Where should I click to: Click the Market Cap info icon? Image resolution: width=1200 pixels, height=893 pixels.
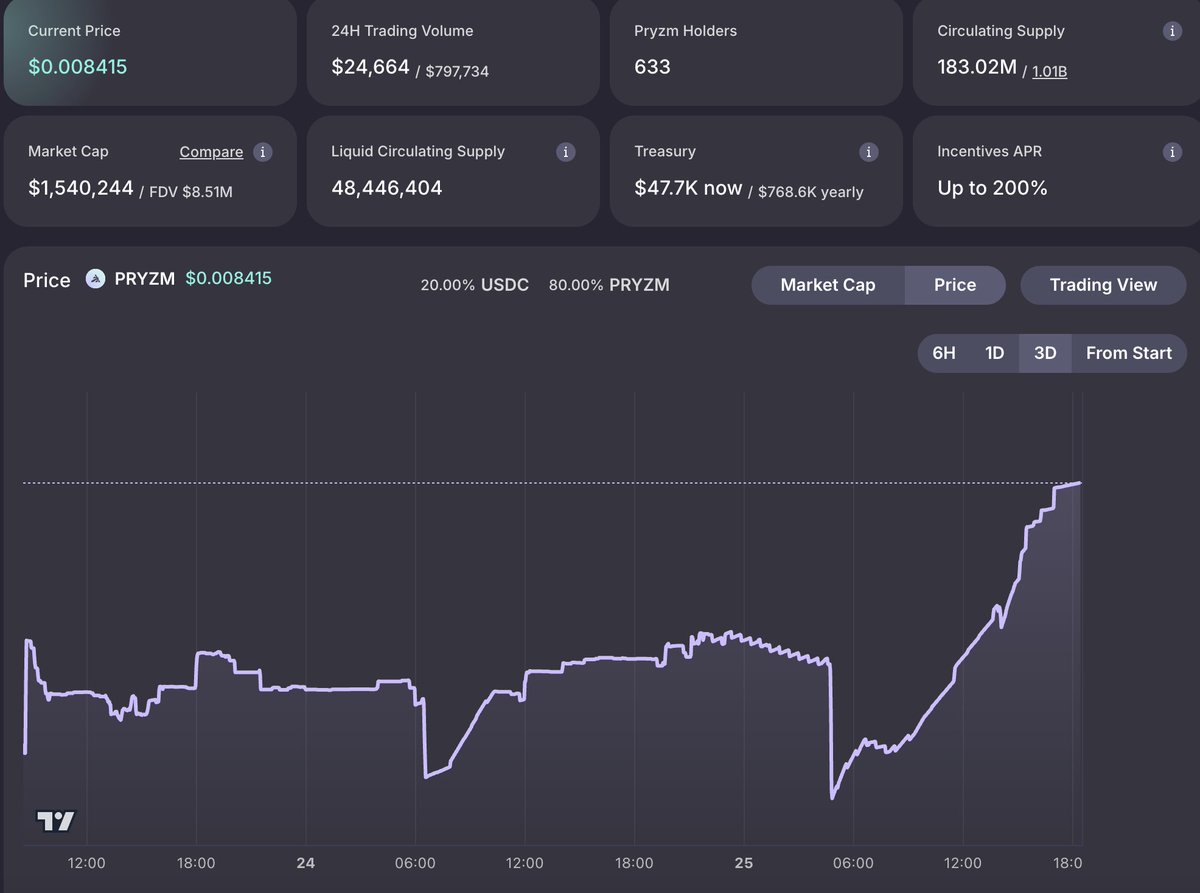tap(262, 152)
